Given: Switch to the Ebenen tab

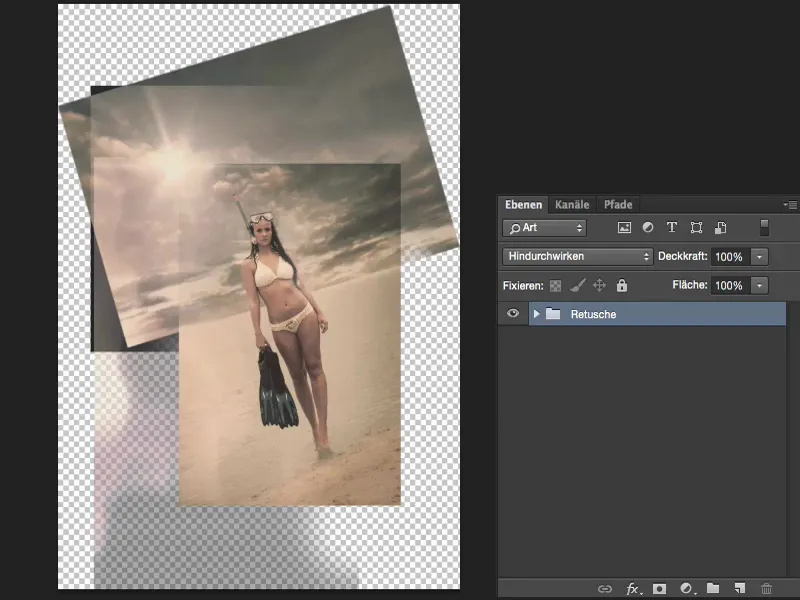Looking at the screenshot, I should [x=523, y=205].
